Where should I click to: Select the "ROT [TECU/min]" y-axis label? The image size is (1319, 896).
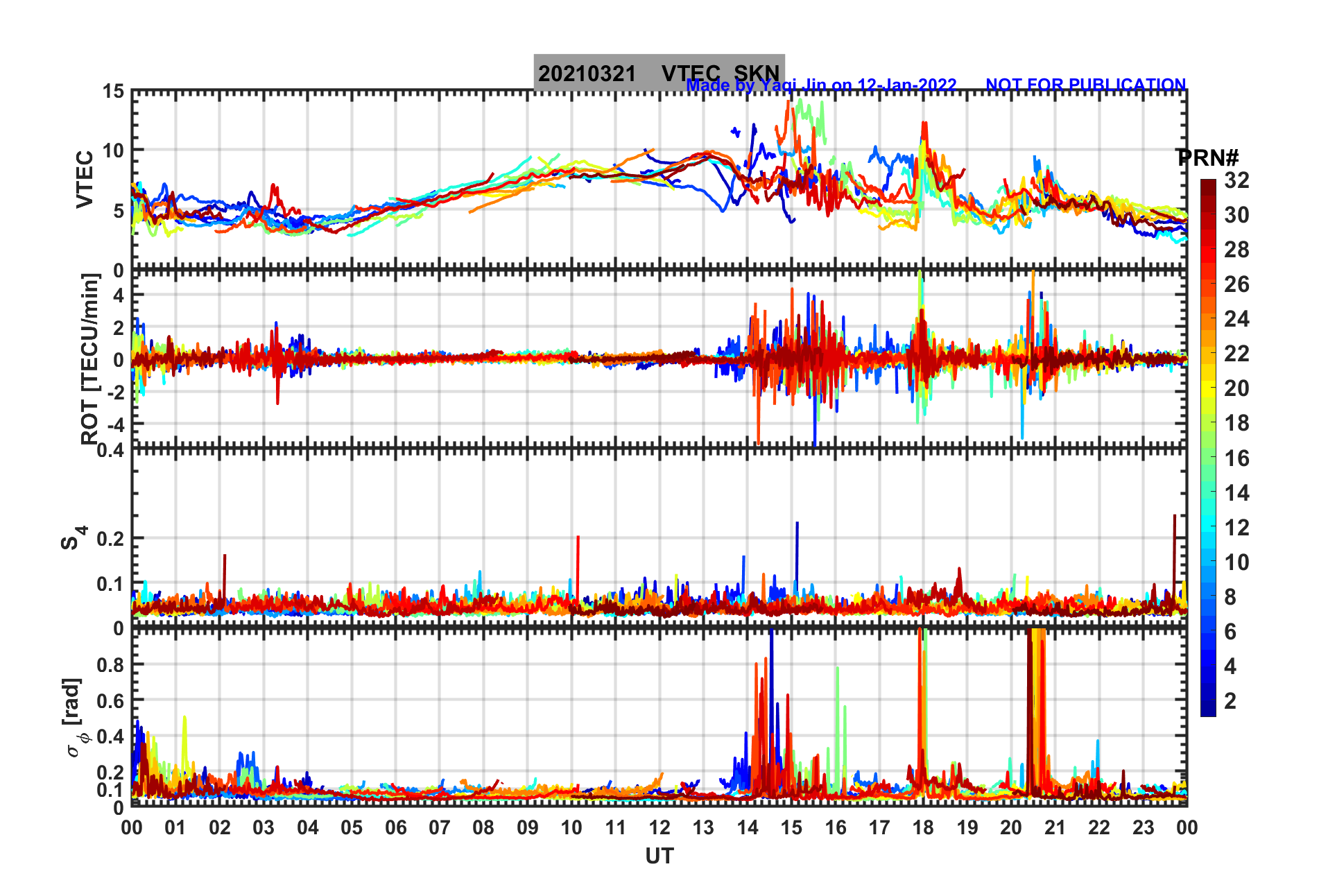click(x=90, y=359)
